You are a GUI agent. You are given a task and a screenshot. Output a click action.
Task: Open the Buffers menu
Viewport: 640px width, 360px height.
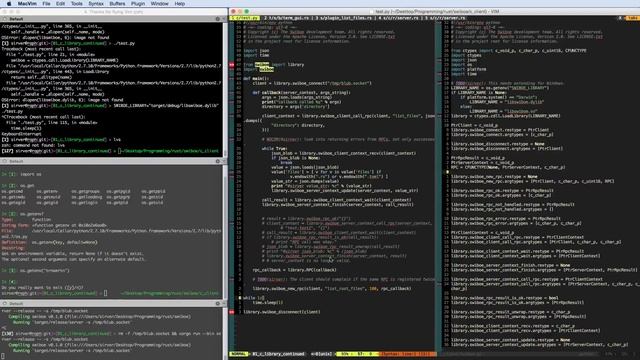pos(117,4)
